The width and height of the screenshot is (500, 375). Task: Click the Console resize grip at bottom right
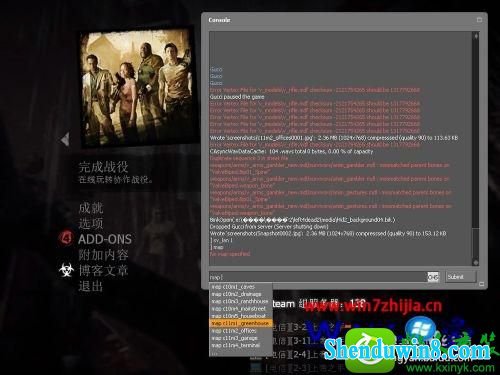[482, 284]
